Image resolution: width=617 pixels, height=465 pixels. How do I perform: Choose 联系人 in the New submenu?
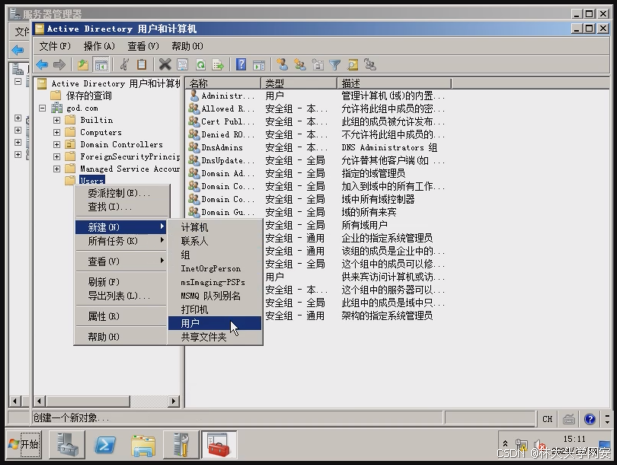tap(215, 241)
